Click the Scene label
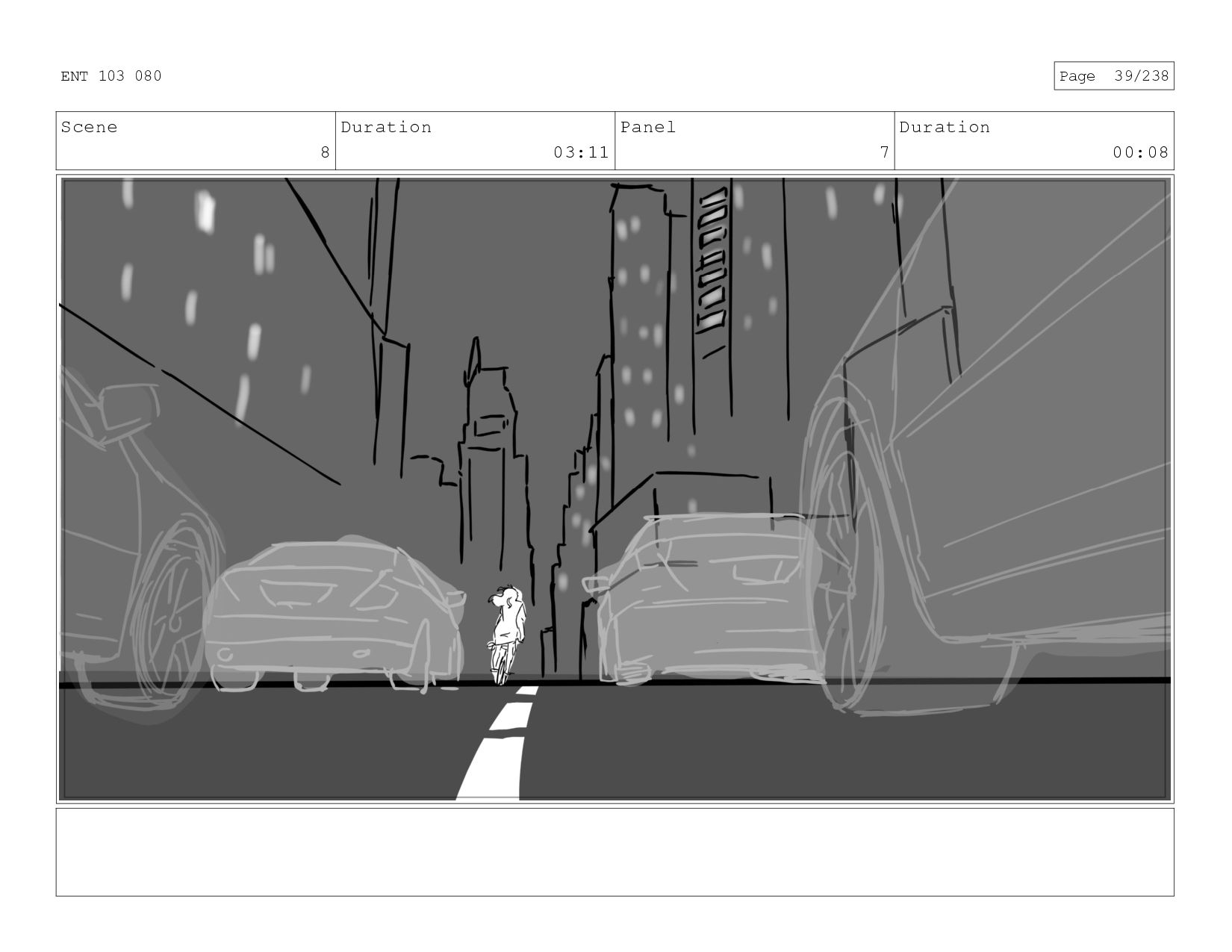The height and width of the screenshot is (952, 1232). coord(89,127)
